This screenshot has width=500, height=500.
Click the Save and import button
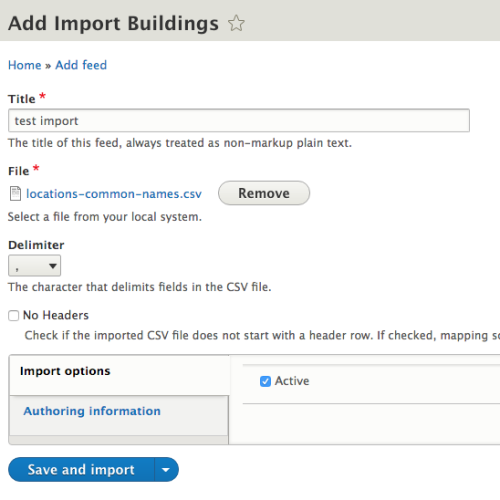[81, 469]
